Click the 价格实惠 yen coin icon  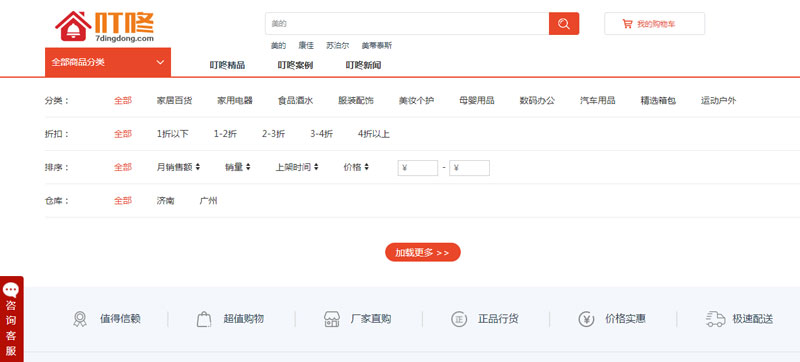[586, 319]
